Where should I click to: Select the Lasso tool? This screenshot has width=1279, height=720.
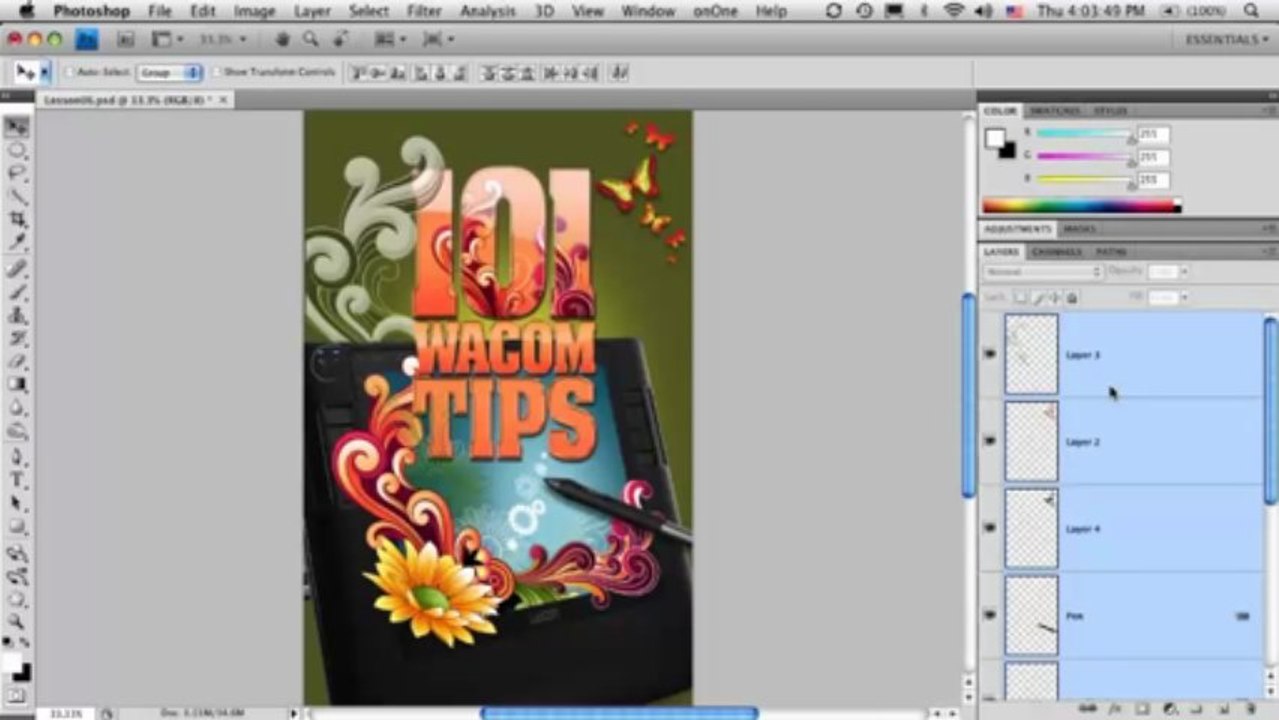17,174
